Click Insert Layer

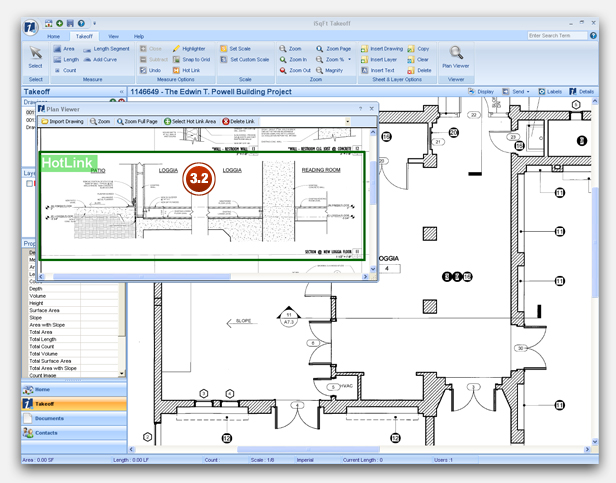[379, 59]
